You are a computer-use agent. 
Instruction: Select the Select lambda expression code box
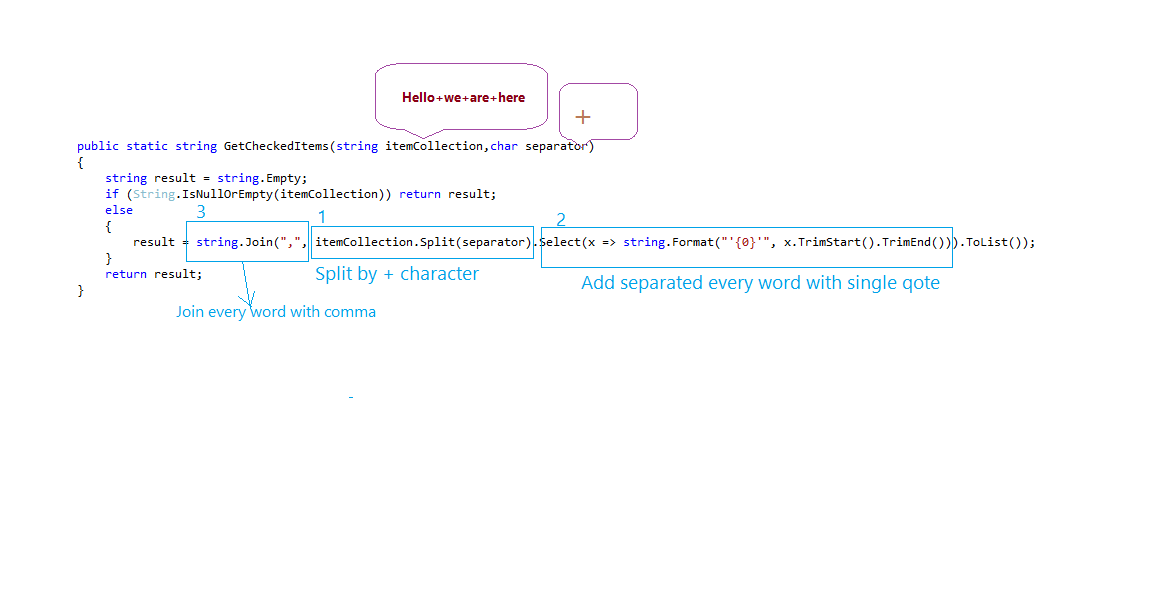click(x=745, y=241)
